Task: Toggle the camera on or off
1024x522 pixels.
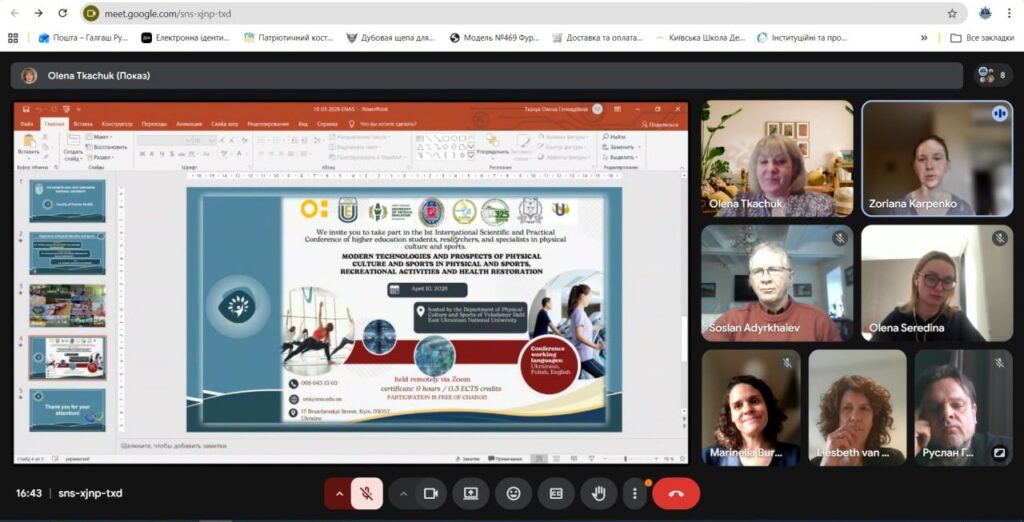Action: coord(431,493)
